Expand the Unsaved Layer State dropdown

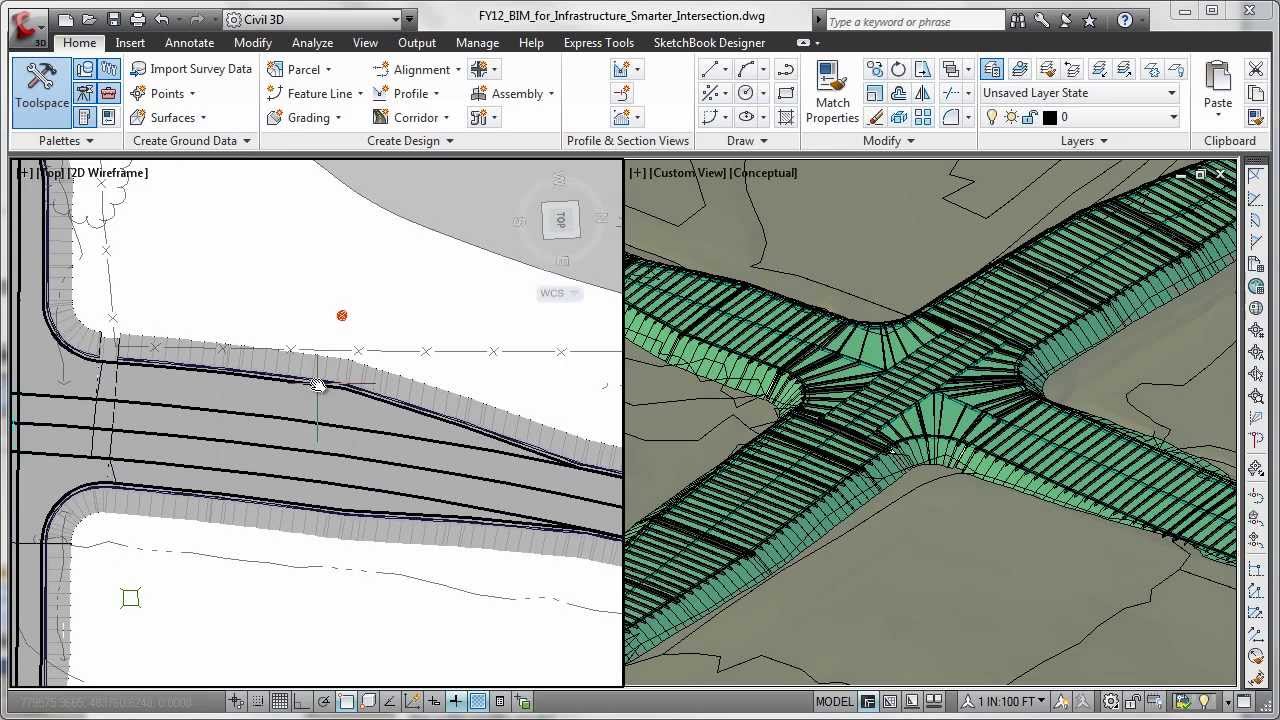pos(1171,93)
